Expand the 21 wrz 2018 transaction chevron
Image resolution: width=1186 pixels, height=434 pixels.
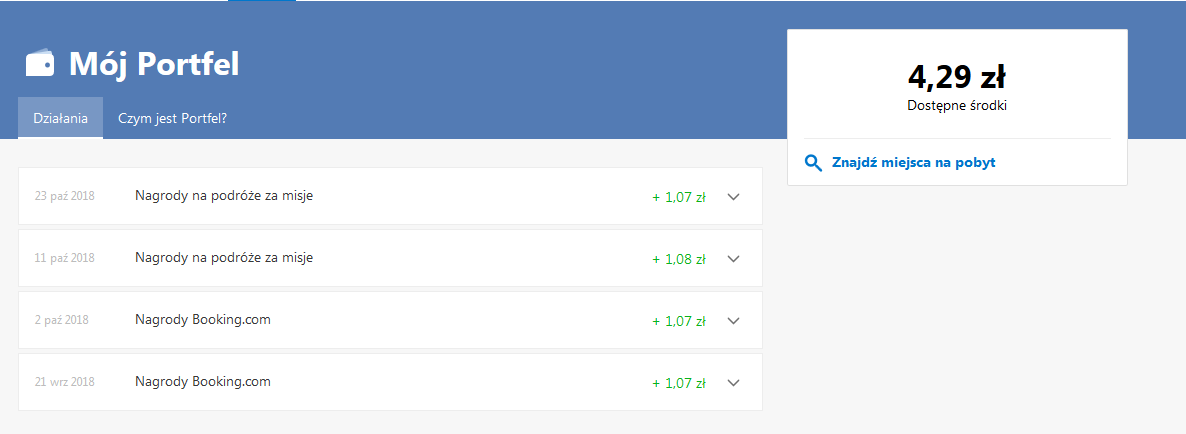coord(732,383)
